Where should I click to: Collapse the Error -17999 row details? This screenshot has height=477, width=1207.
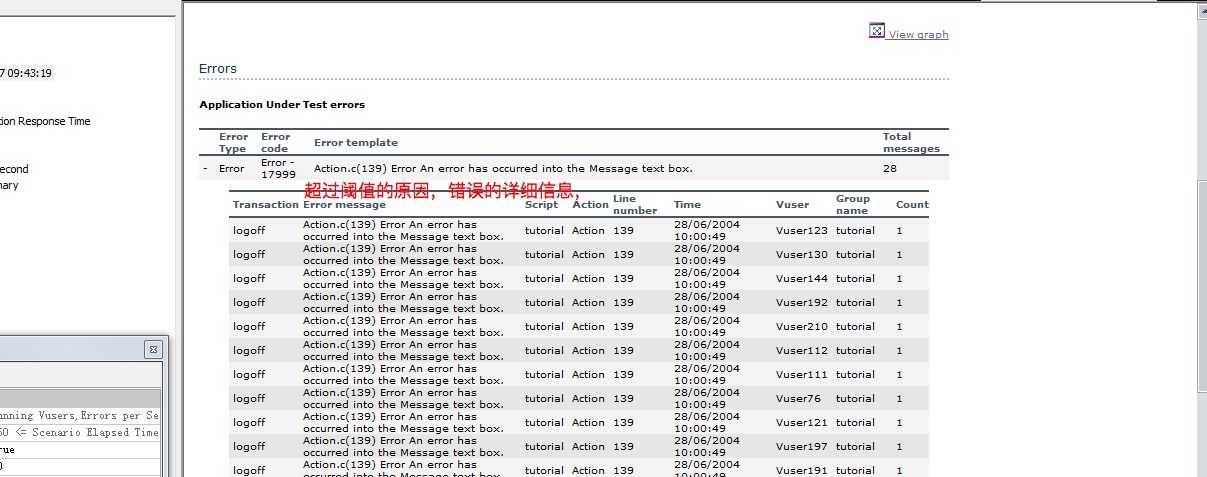[206, 169]
